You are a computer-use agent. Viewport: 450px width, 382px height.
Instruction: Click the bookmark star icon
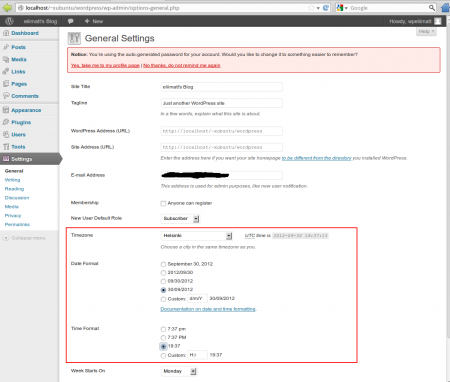(311, 8)
